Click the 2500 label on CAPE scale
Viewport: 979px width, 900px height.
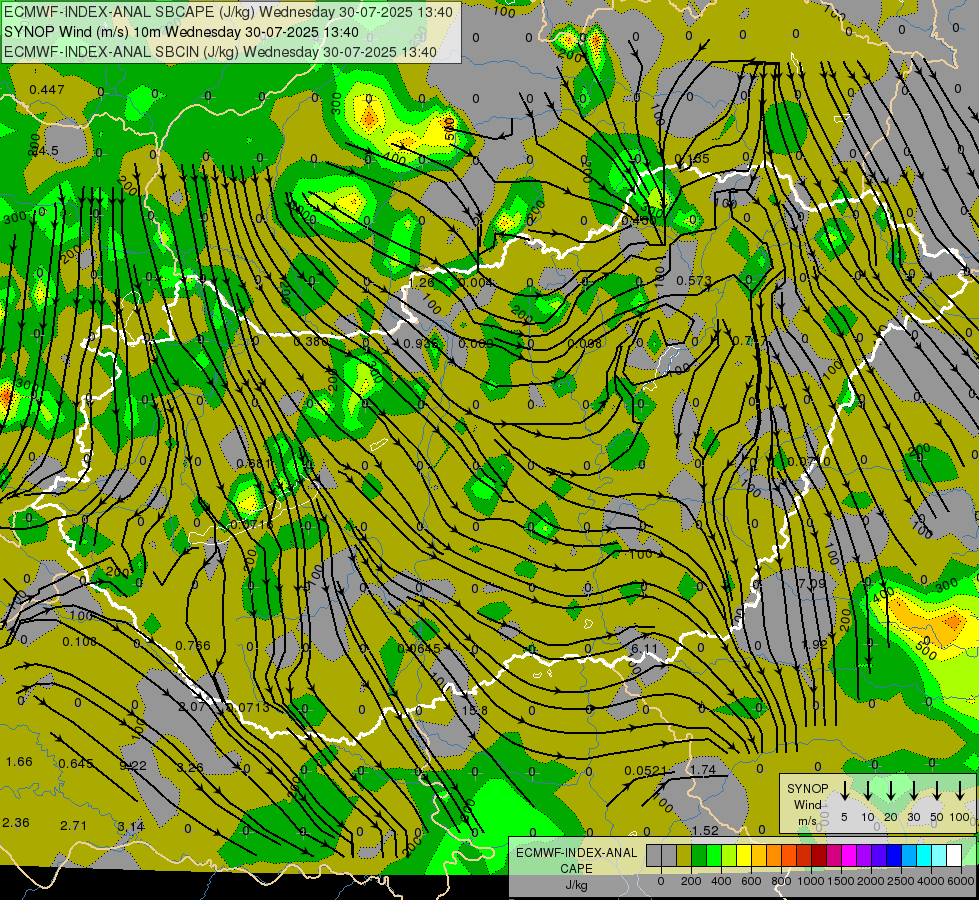pos(900,881)
